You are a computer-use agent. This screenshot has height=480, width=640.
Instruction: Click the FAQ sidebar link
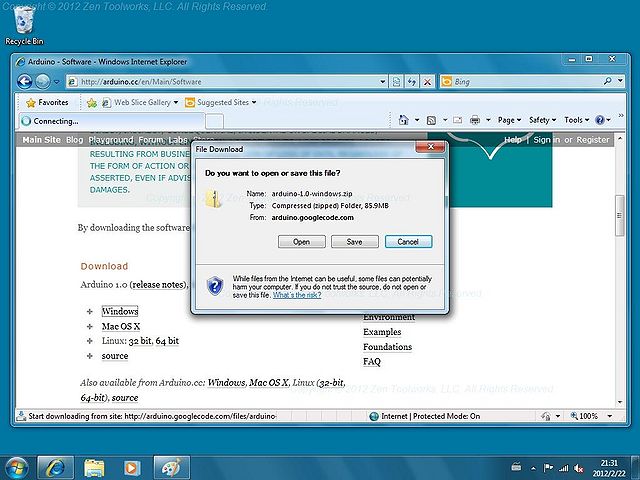[372, 362]
